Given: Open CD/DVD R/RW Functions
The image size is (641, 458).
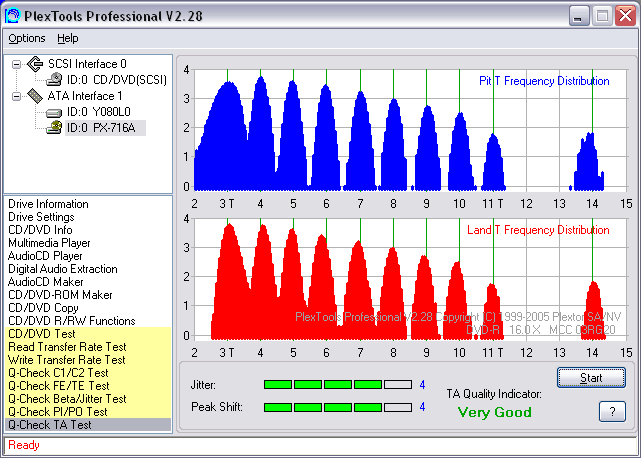Looking at the screenshot, I should 72,321.
